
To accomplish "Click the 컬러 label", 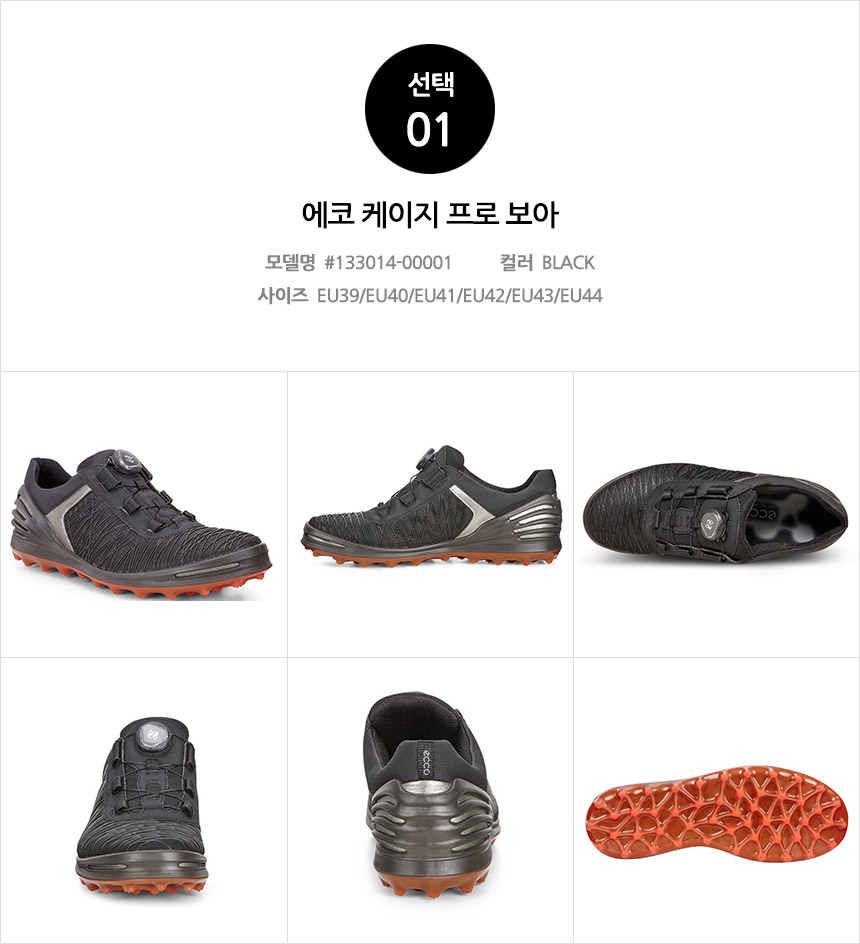I will pyautogui.click(x=516, y=262).
